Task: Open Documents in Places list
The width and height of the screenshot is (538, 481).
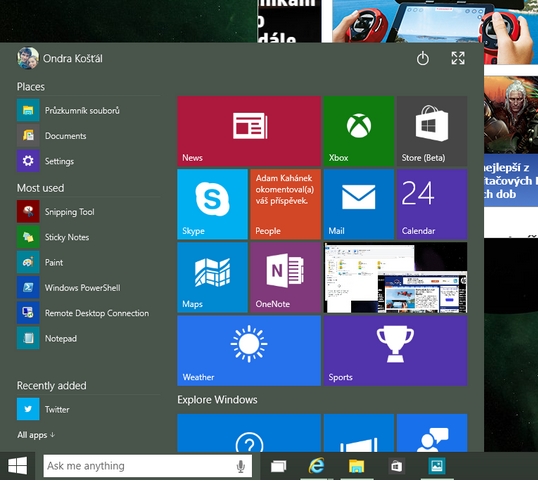Action: click(x=89, y=136)
